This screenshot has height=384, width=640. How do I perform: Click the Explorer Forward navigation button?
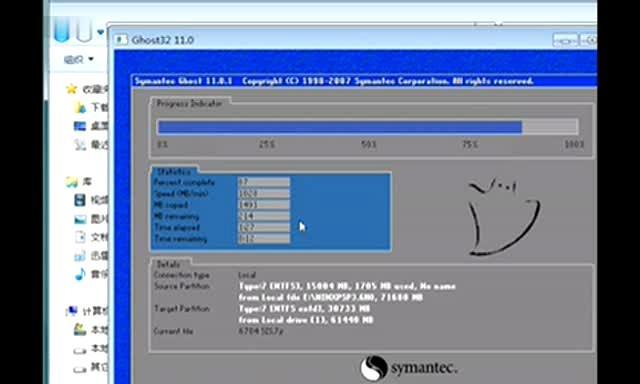pos(84,29)
